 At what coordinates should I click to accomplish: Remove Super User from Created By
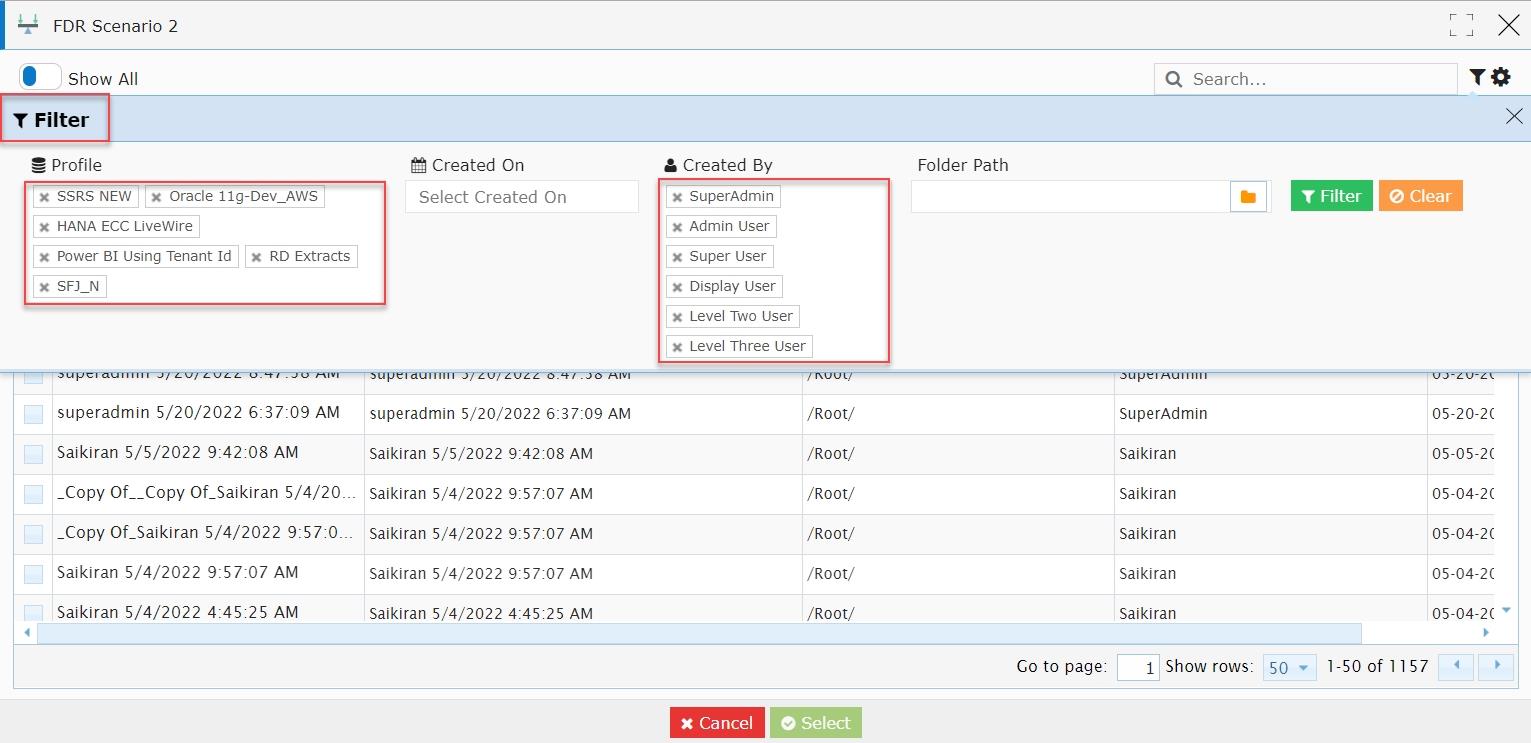click(677, 257)
